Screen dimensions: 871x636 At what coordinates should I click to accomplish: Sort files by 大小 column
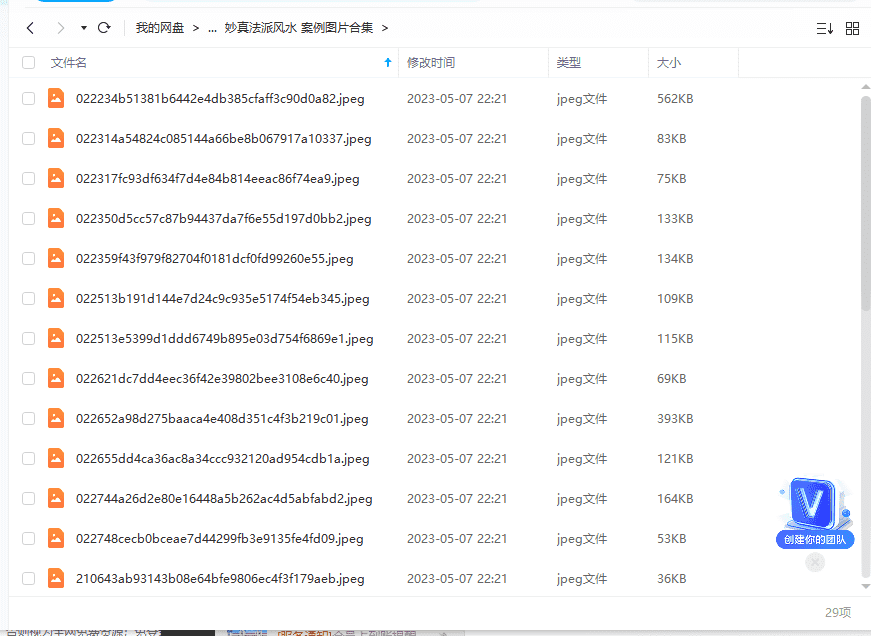pyautogui.click(x=668, y=63)
